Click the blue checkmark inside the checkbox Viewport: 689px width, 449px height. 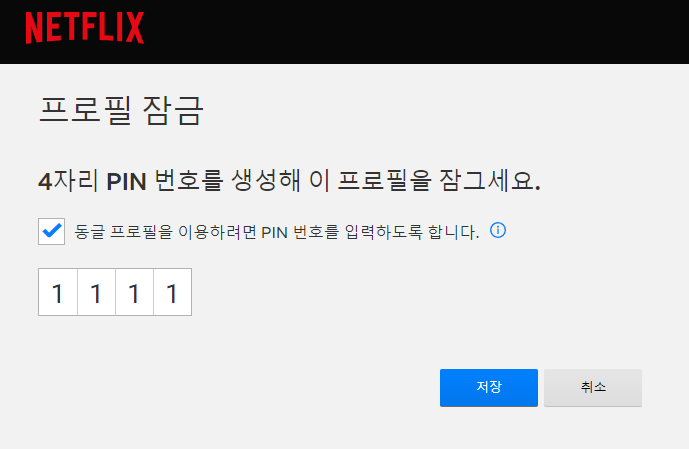coord(52,230)
